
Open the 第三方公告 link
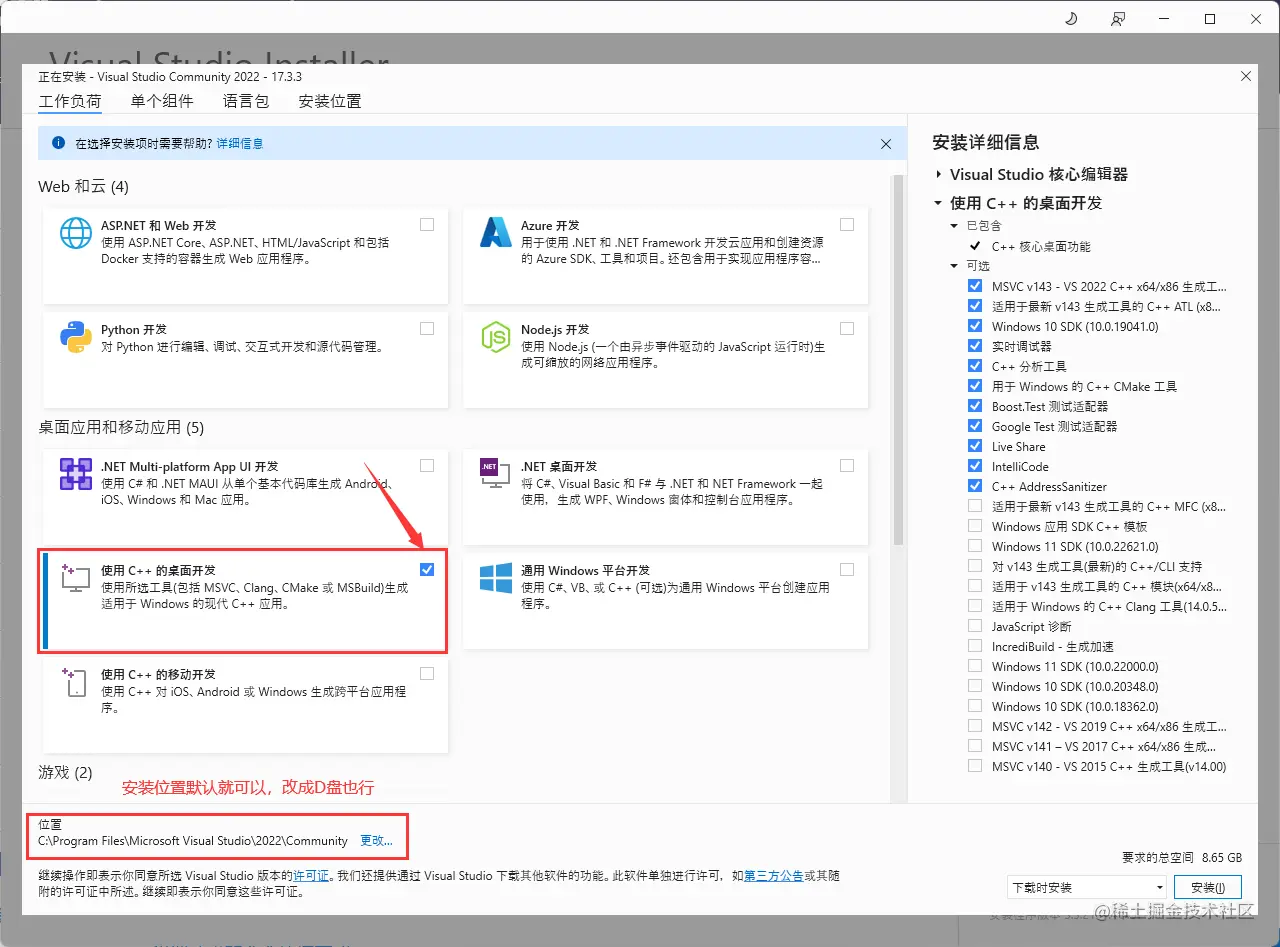(775, 875)
